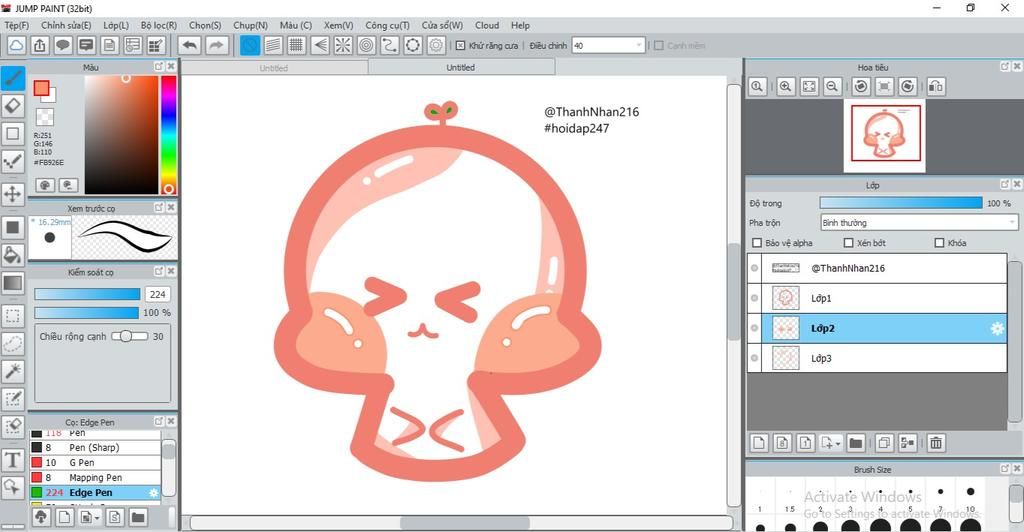
Task: Select the Move tool
Action: pyautogui.click(x=12, y=194)
